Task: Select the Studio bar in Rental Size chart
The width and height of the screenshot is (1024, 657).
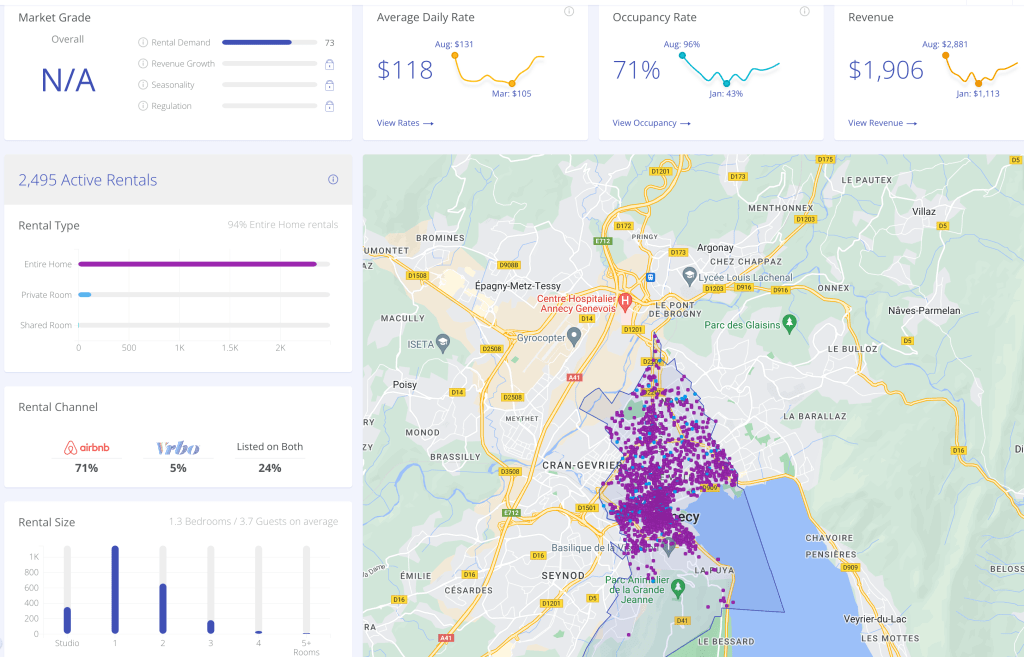Action: pyautogui.click(x=67, y=620)
